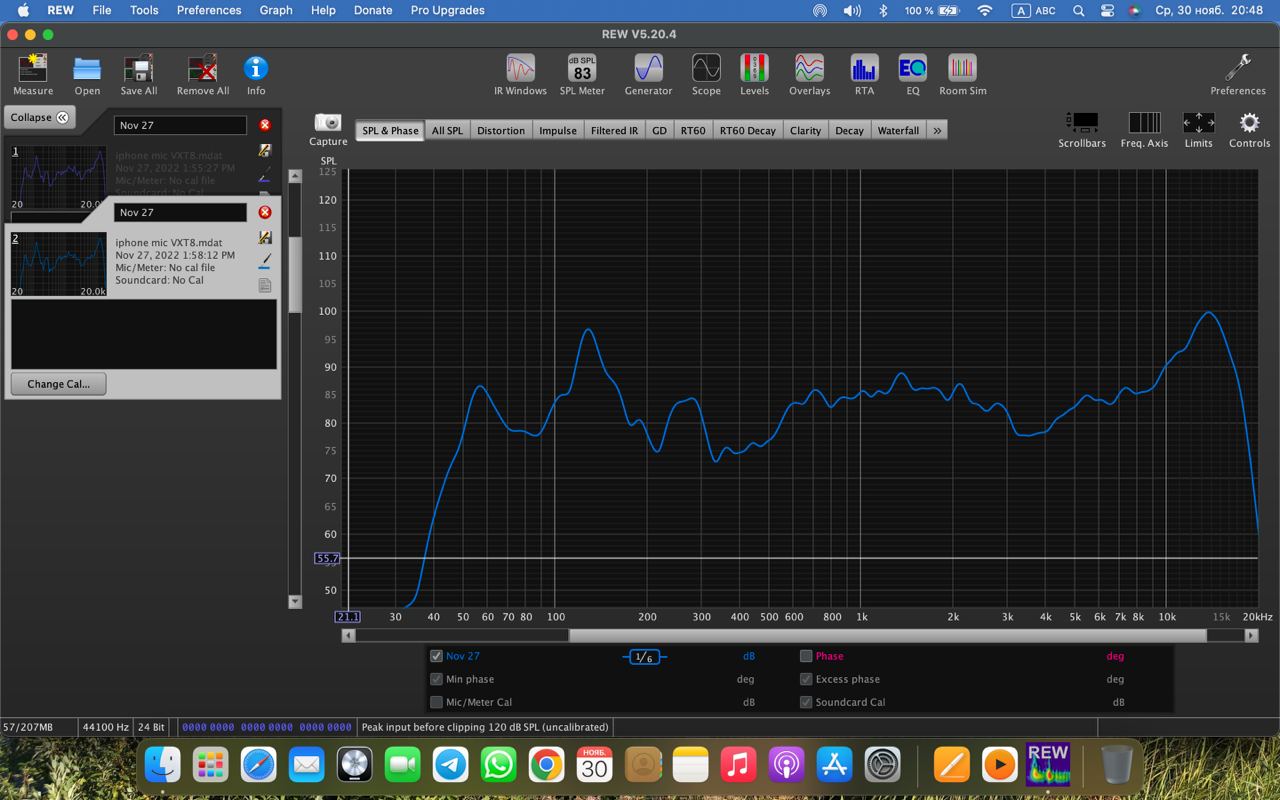Click the horizontal frequency scrollbar thumb
Screen dimensions: 1280x800
pyautogui.click(x=888, y=635)
